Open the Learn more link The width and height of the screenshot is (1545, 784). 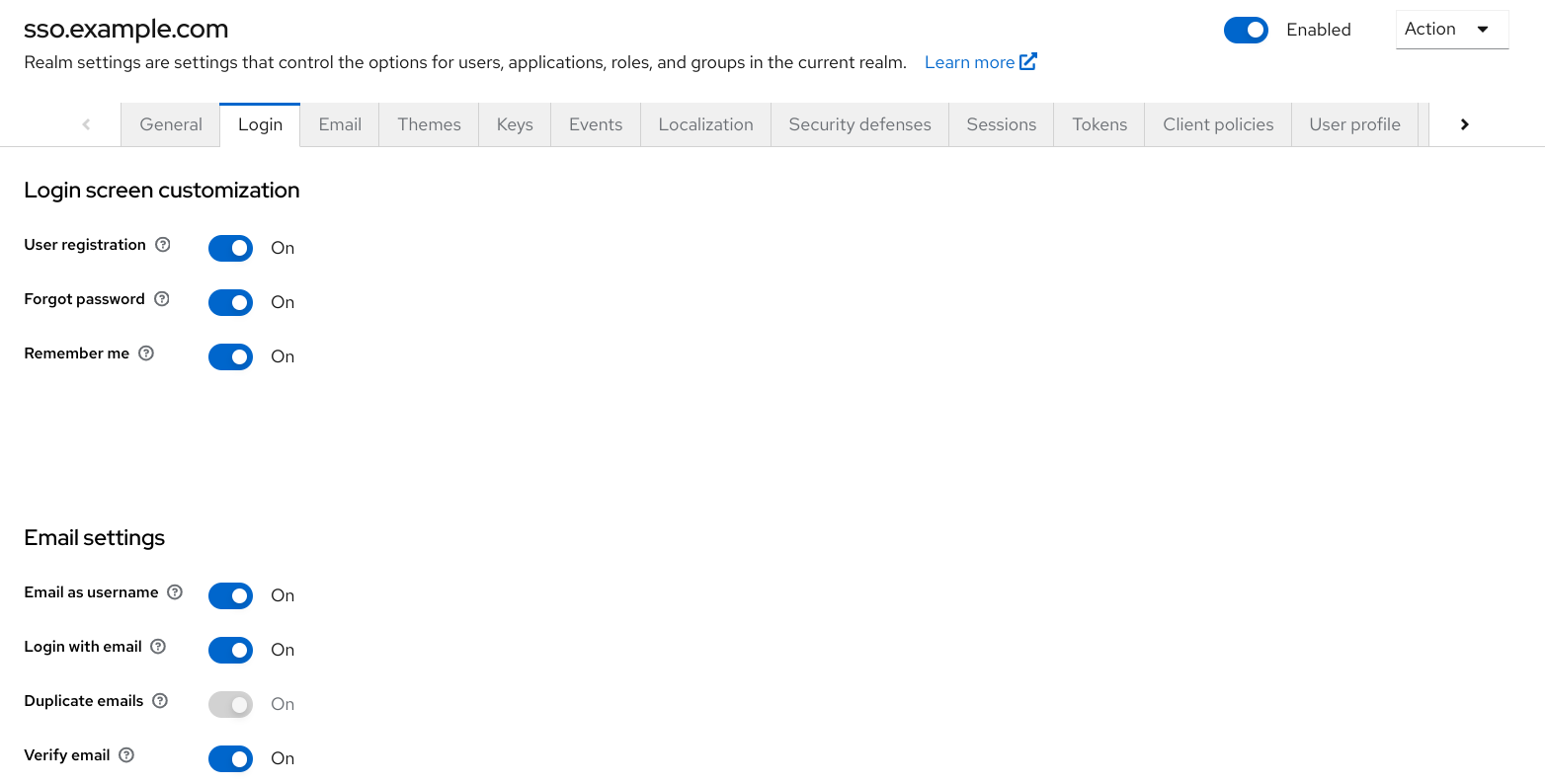(x=968, y=62)
